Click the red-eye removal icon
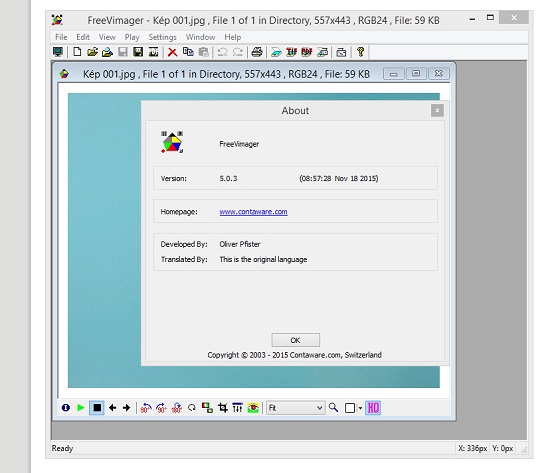The image size is (550, 473). coord(253,408)
